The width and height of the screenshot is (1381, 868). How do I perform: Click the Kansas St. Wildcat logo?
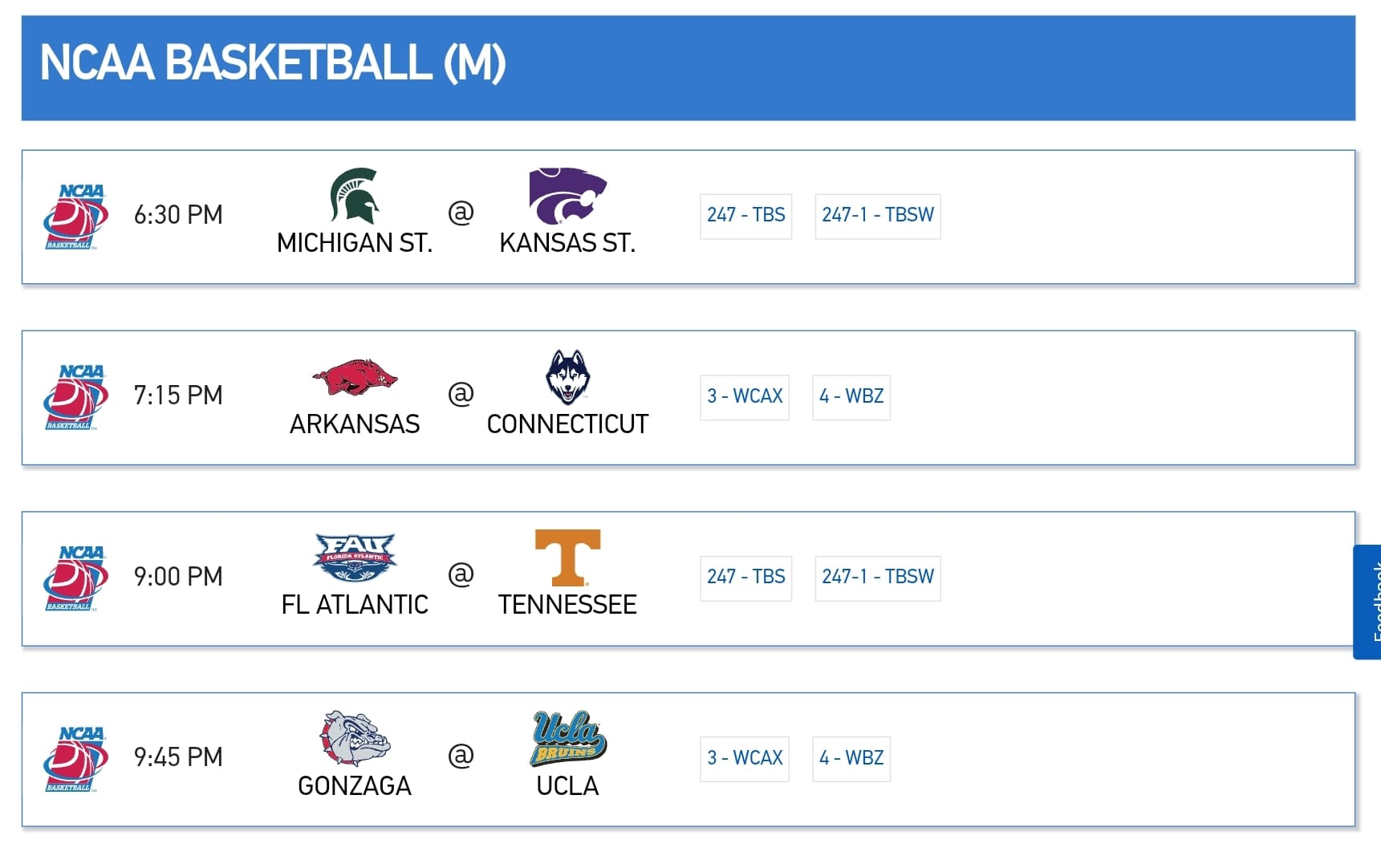click(x=567, y=196)
